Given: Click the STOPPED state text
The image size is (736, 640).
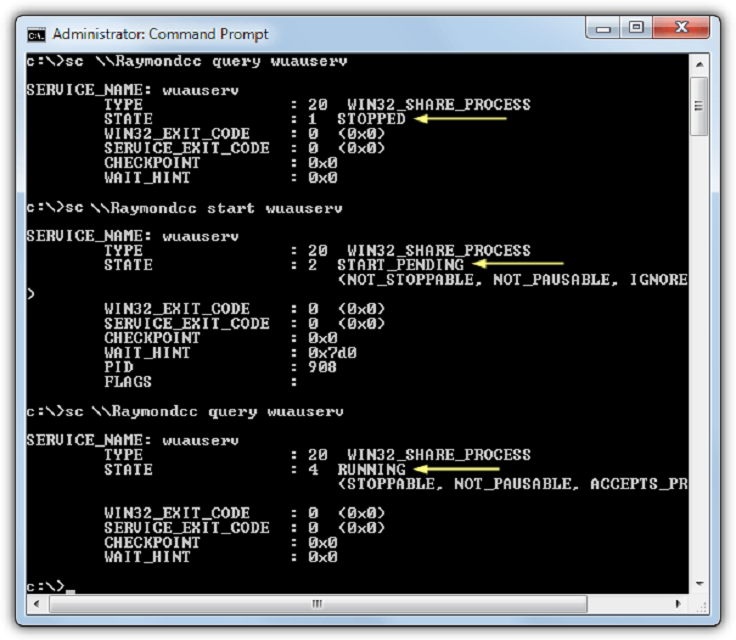Looking at the screenshot, I should [371, 119].
